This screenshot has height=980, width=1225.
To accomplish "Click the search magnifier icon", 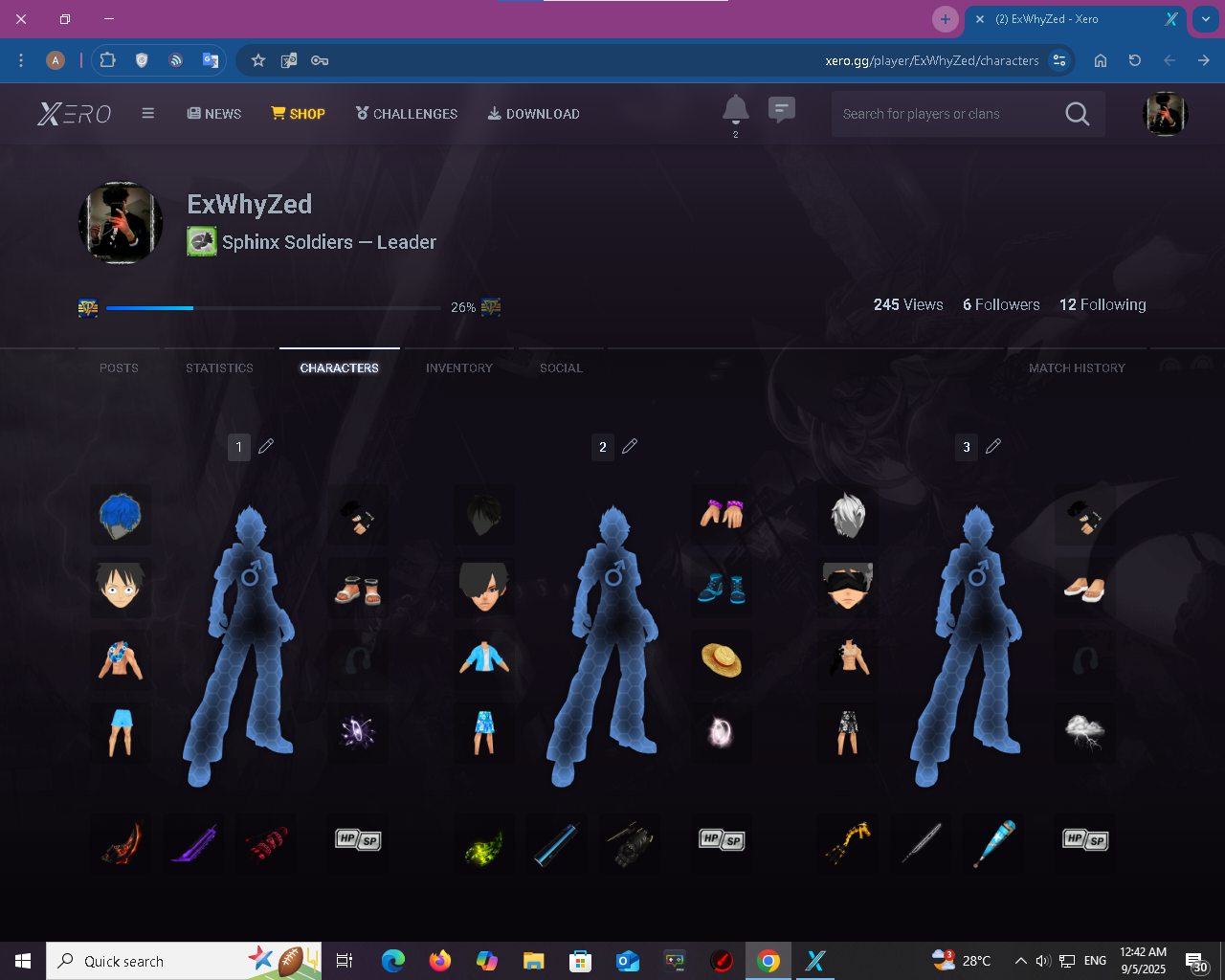I will click(x=1077, y=114).
